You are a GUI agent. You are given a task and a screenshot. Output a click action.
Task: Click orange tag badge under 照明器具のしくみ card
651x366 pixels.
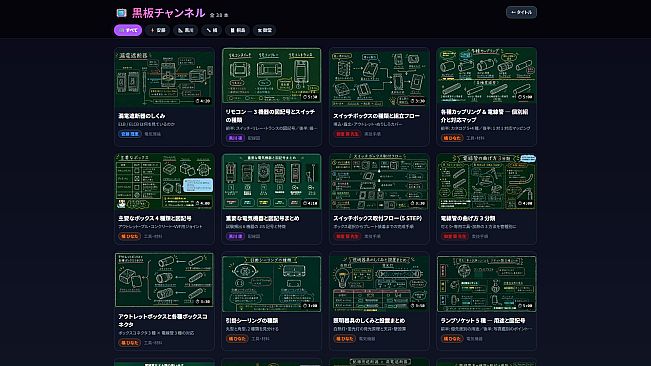pyautogui.click(x=344, y=339)
